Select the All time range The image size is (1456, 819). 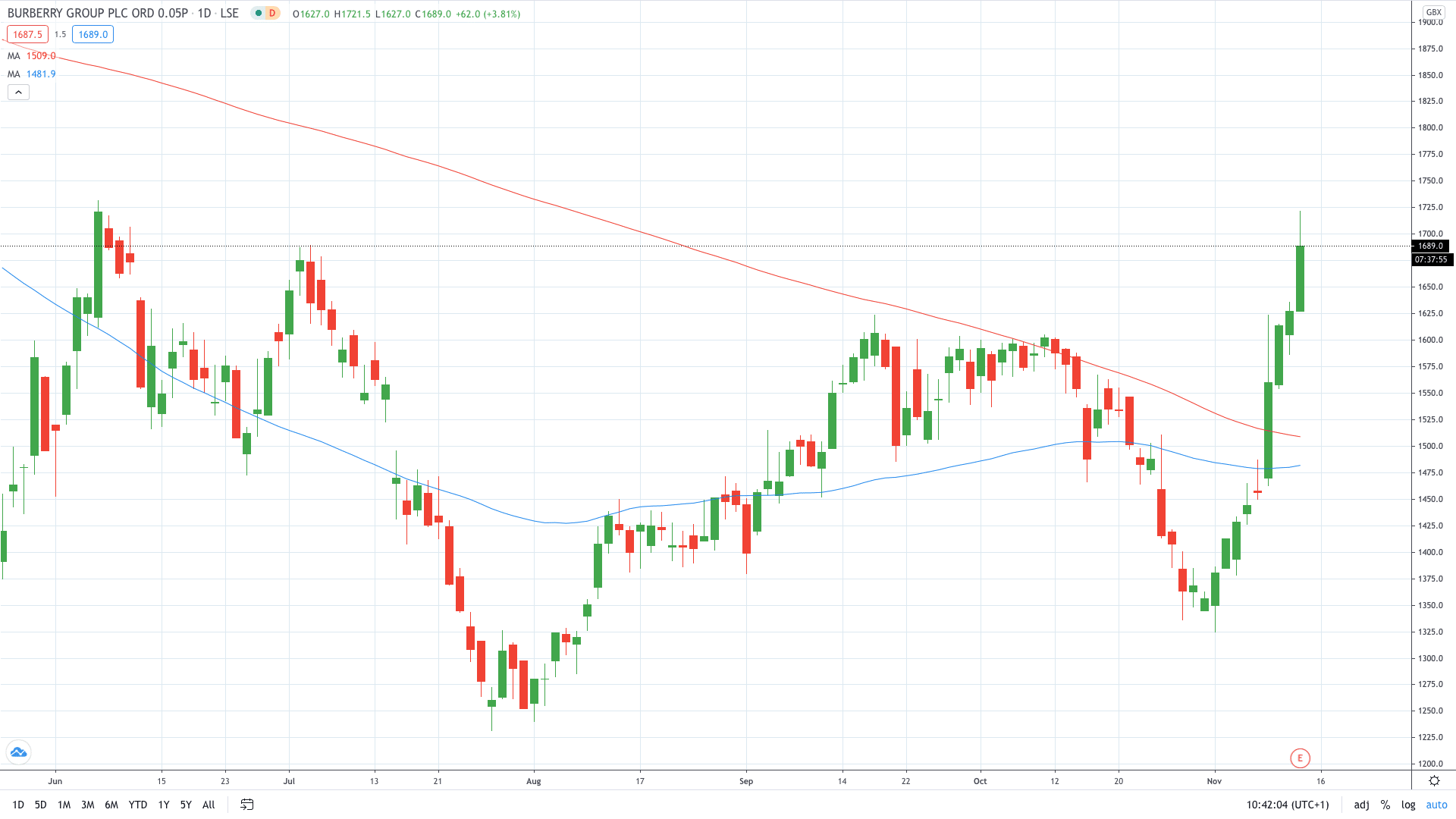(209, 805)
